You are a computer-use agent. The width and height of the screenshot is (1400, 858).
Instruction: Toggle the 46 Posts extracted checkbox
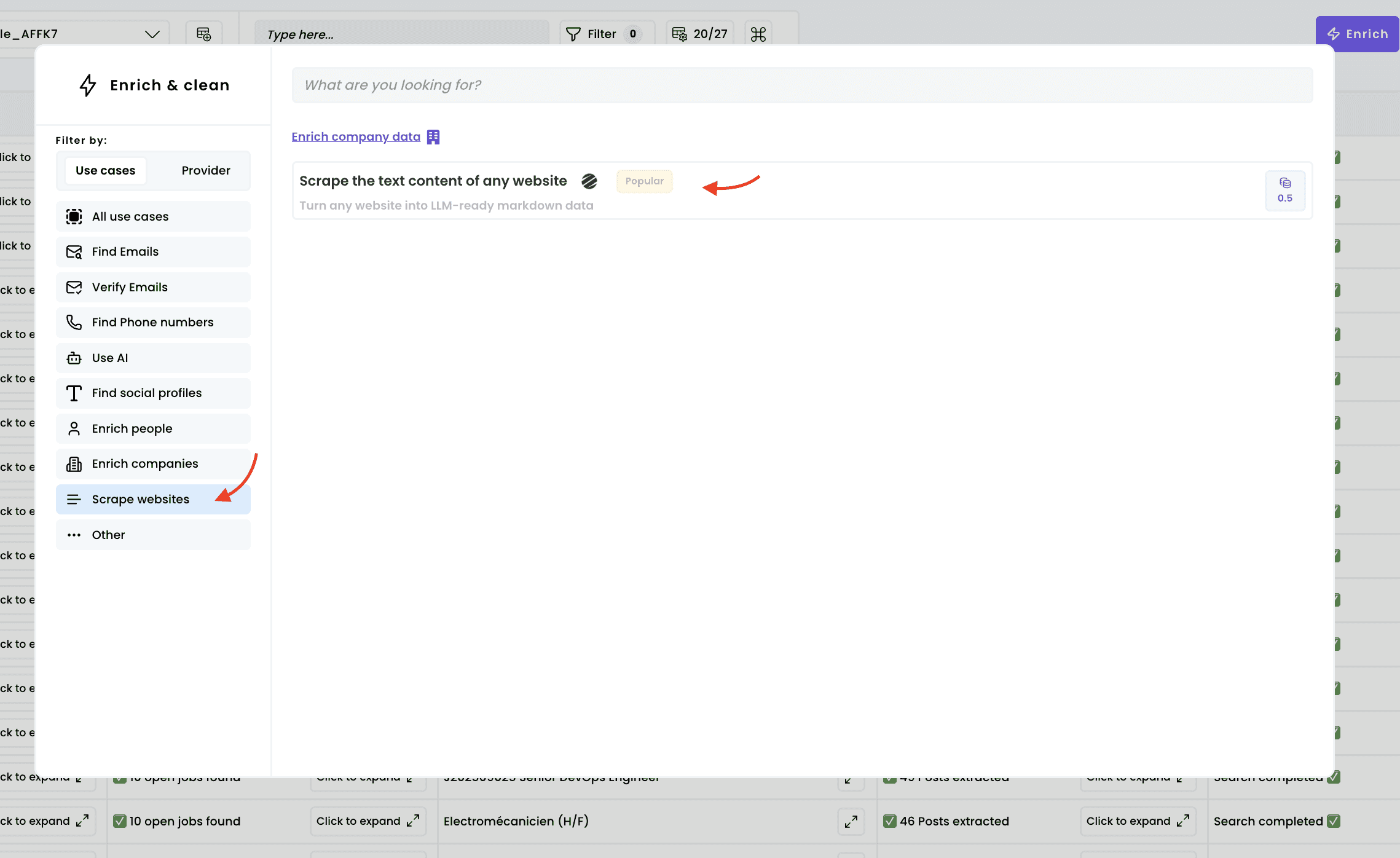(x=889, y=821)
